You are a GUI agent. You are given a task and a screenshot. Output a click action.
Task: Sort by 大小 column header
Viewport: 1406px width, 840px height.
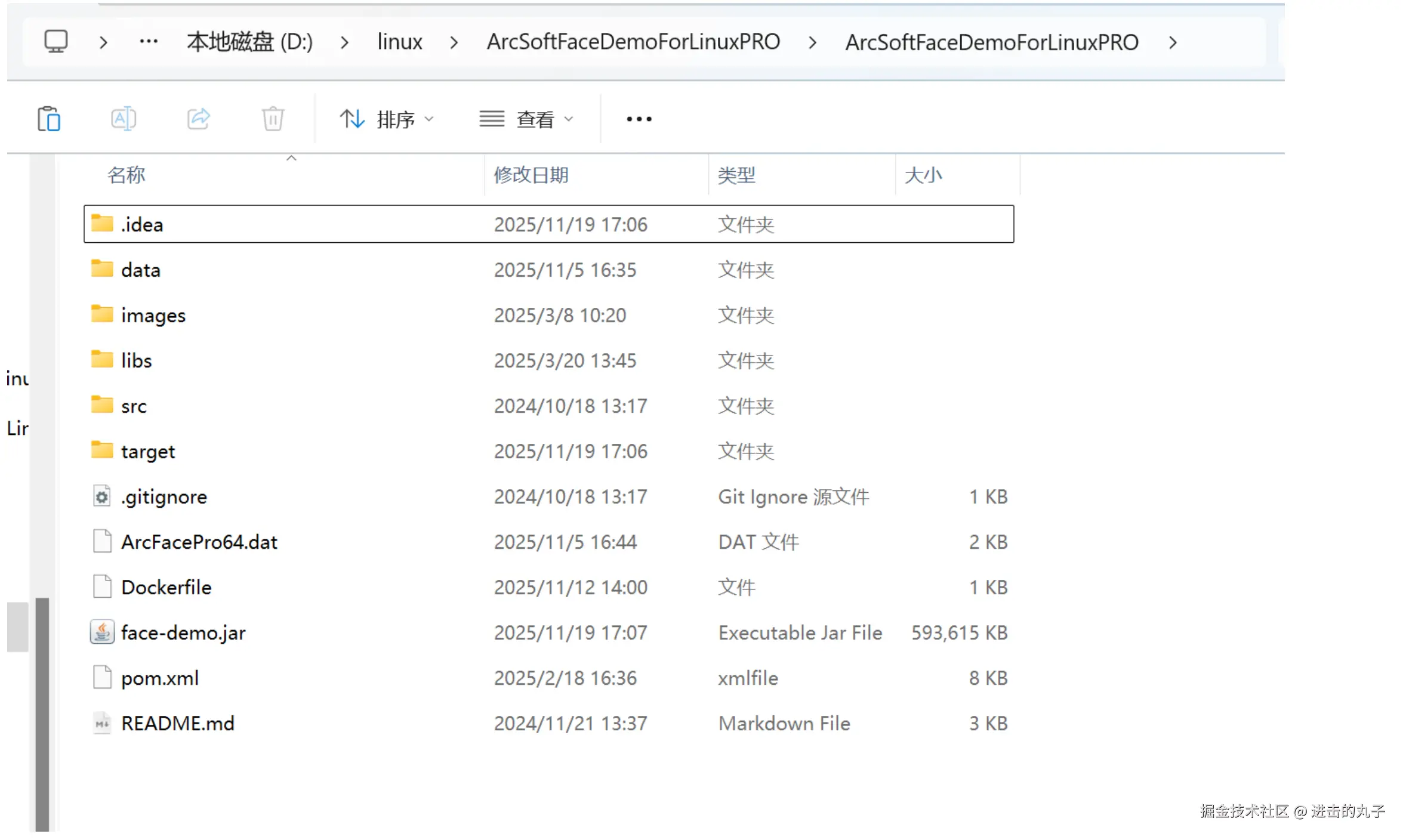(923, 175)
